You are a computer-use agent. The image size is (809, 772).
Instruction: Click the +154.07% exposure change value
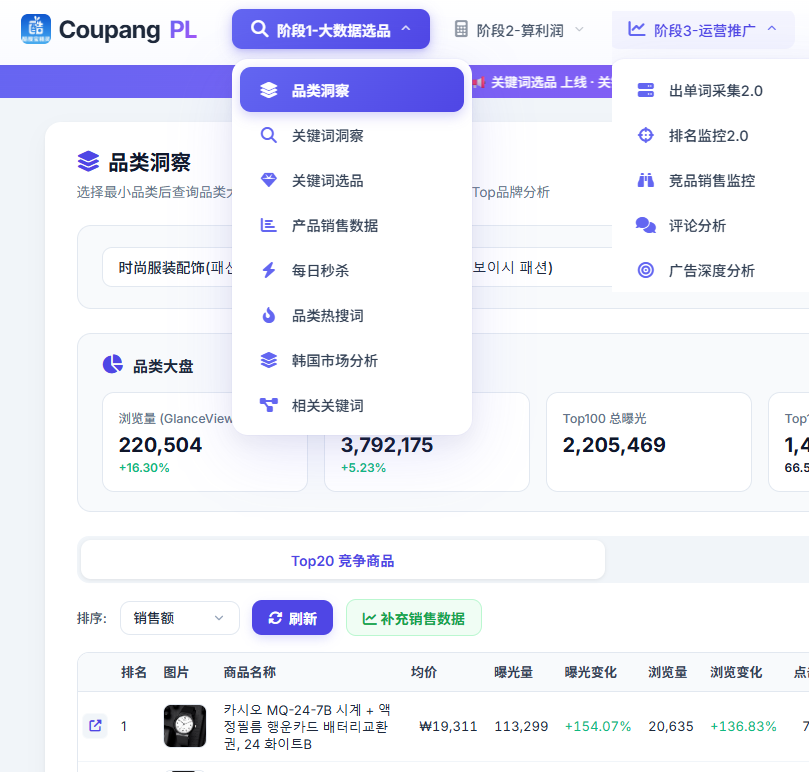pyautogui.click(x=598, y=726)
